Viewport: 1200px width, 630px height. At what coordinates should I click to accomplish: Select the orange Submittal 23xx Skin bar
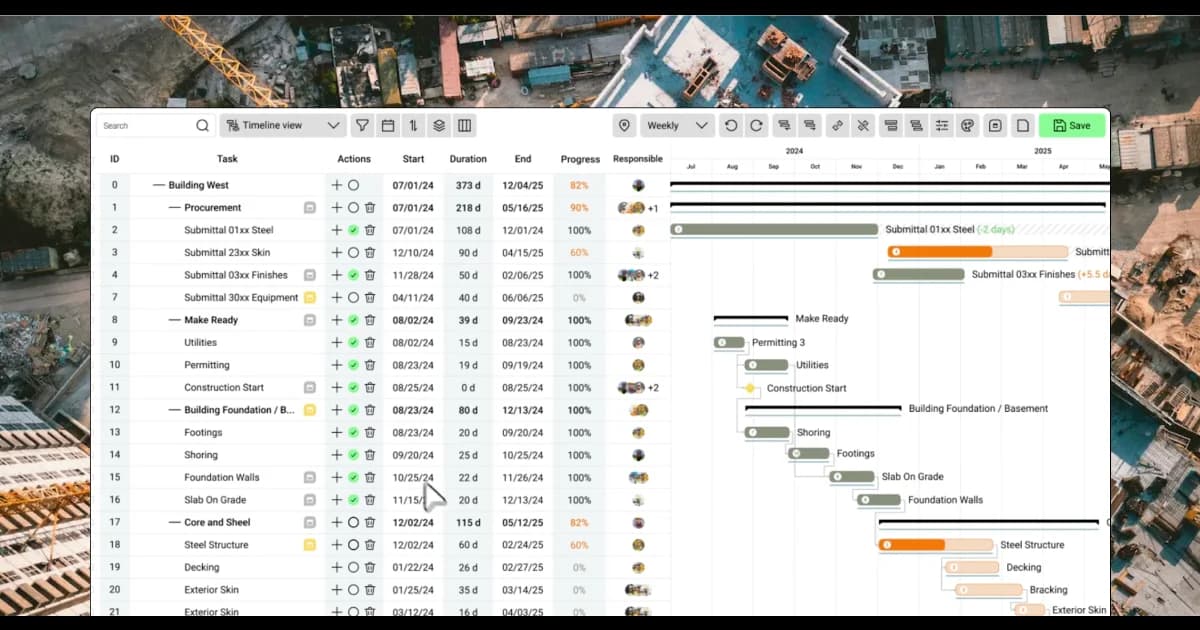coord(977,252)
